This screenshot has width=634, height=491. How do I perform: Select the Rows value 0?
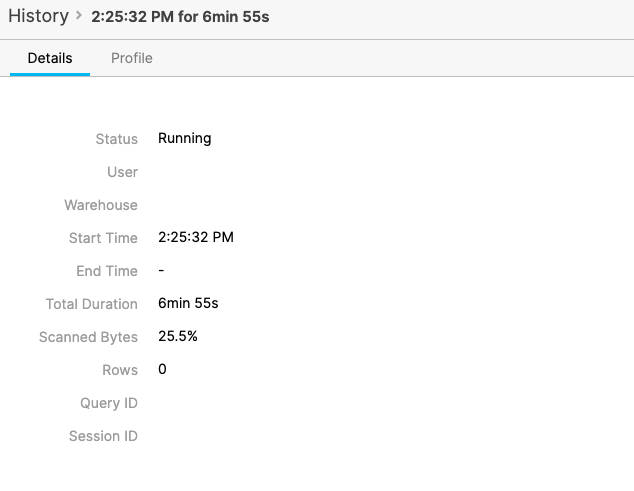tap(162, 369)
